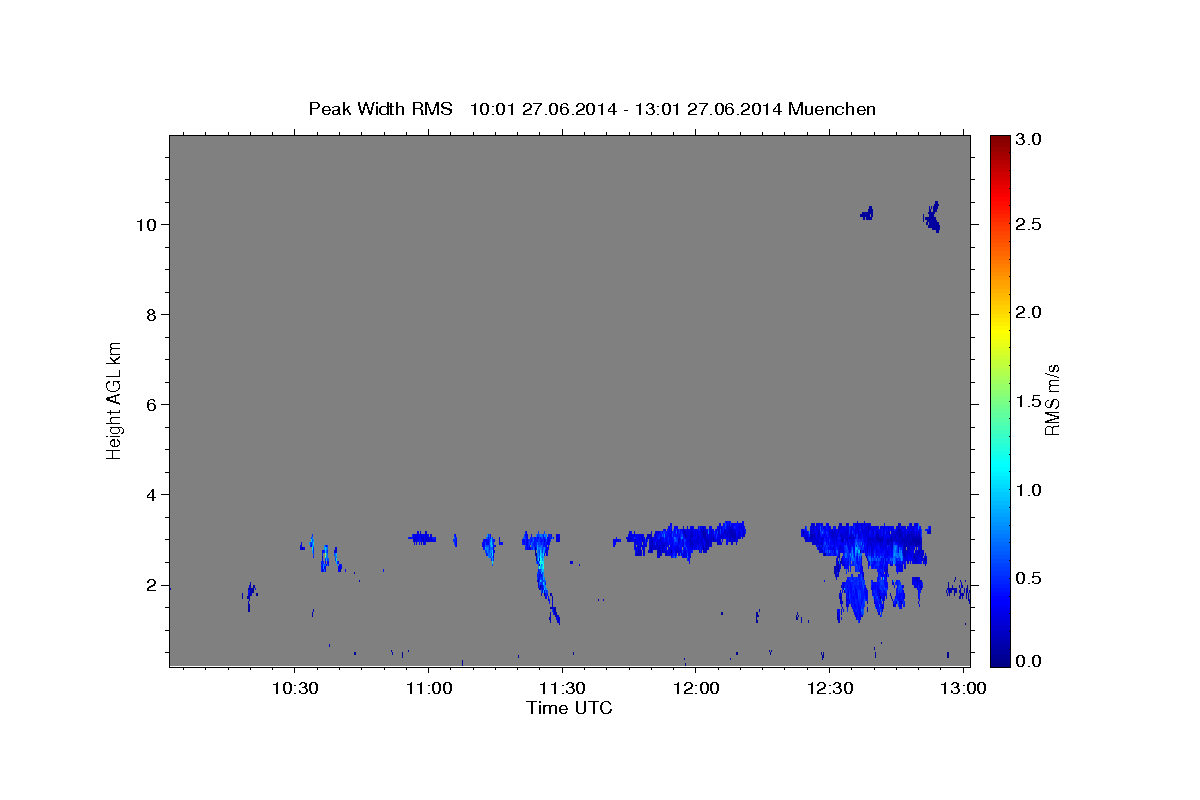Click the plot title 'Peak Width RMS'

point(380,109)
